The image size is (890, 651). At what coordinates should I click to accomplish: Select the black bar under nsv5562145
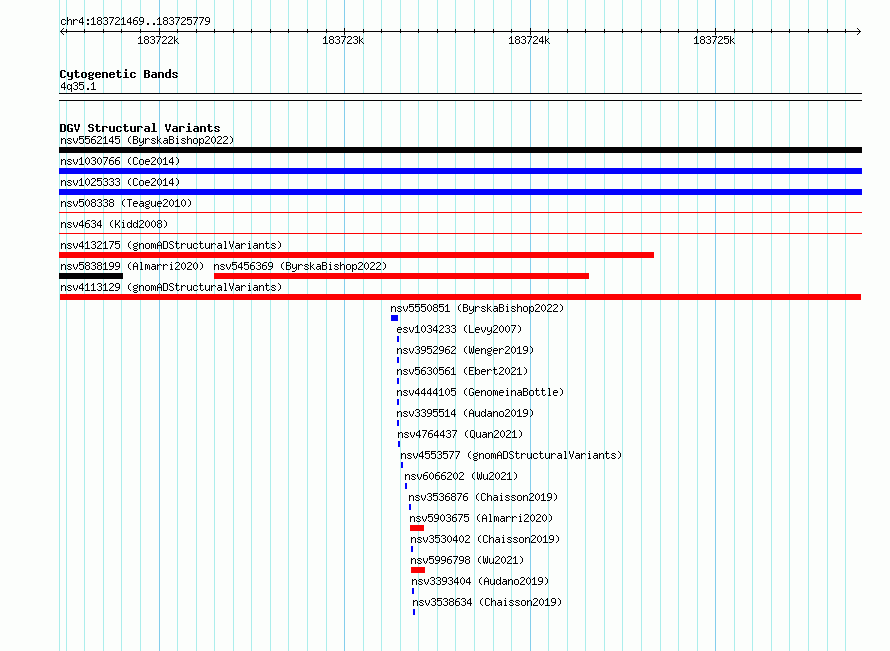(460, 150)
